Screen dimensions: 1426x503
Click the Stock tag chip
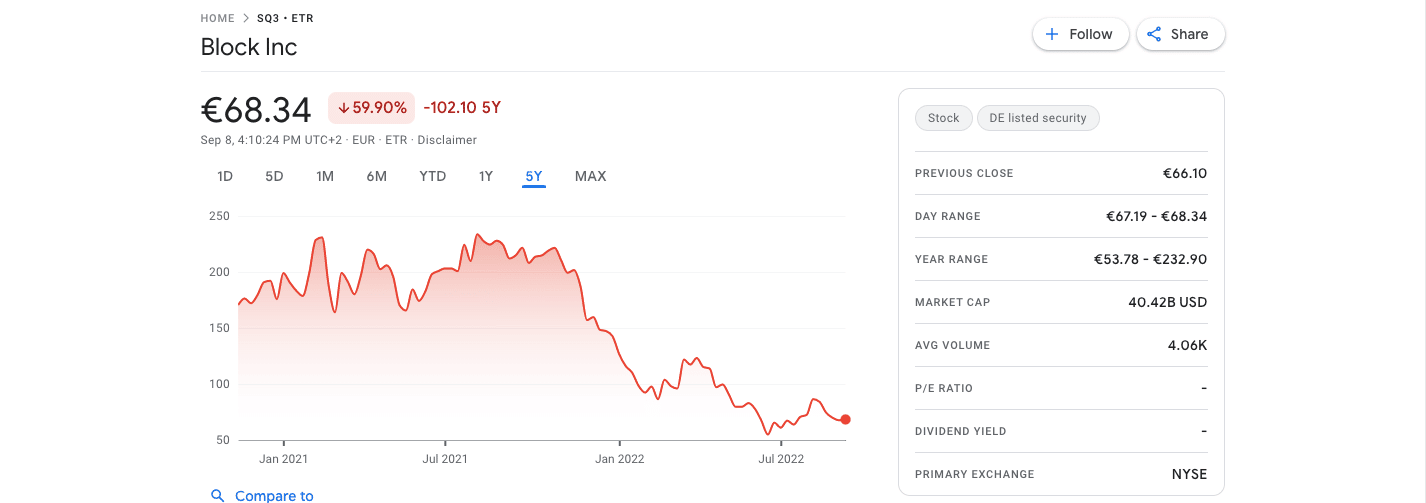point(943,118)
